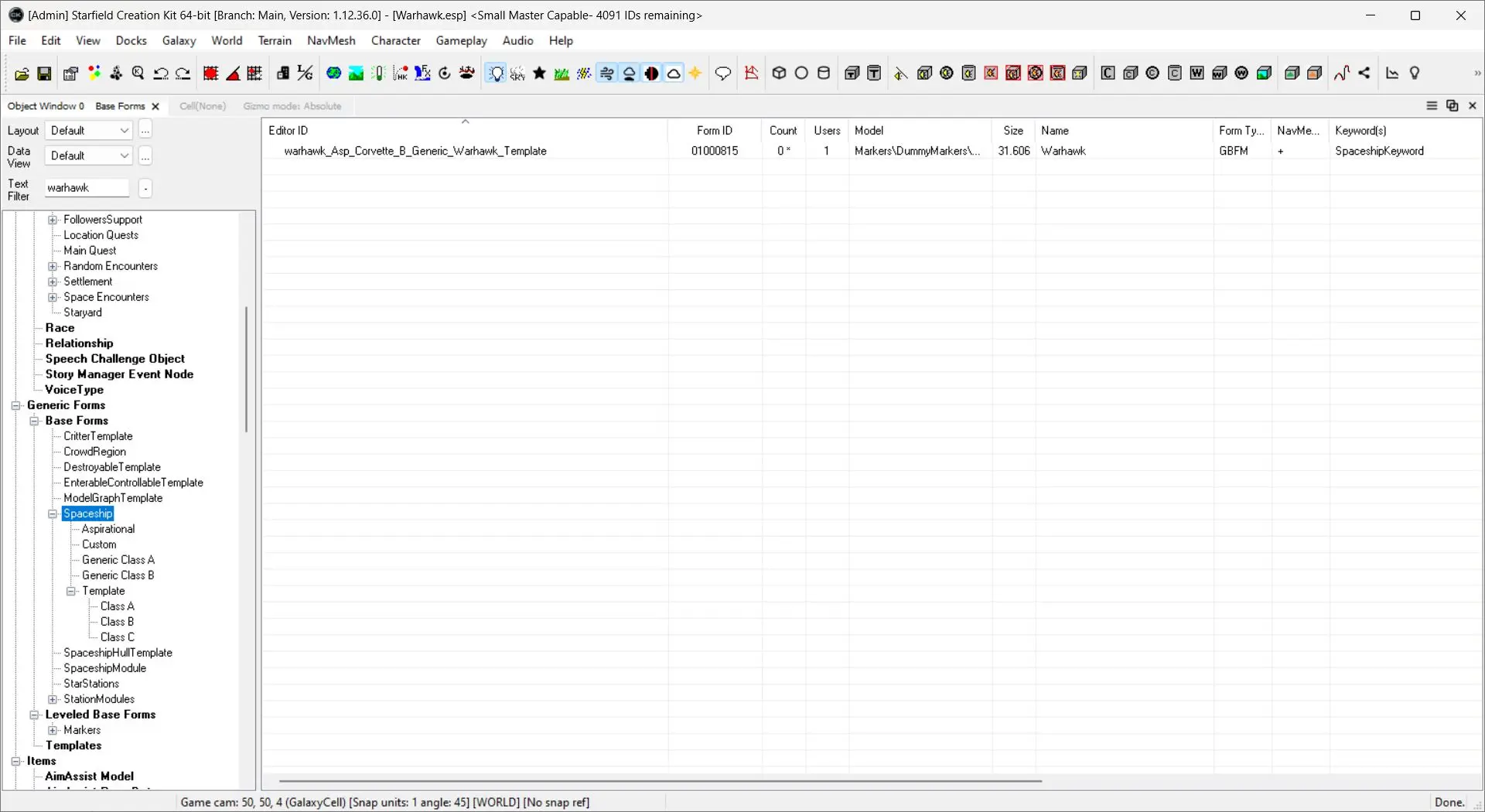
Task: Switch to Object Window 0 tab
Action: pos(46,107)
